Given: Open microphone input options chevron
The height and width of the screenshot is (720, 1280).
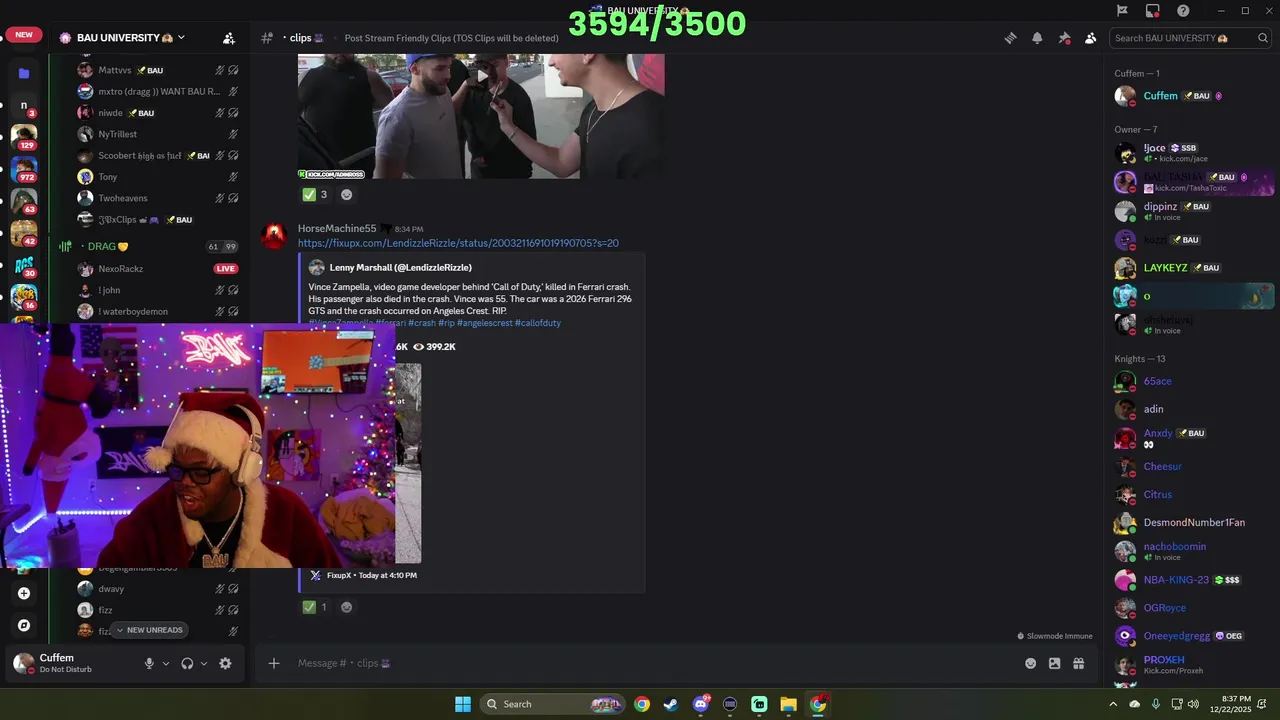Looking at the screenshot, I should pos(166,663).
